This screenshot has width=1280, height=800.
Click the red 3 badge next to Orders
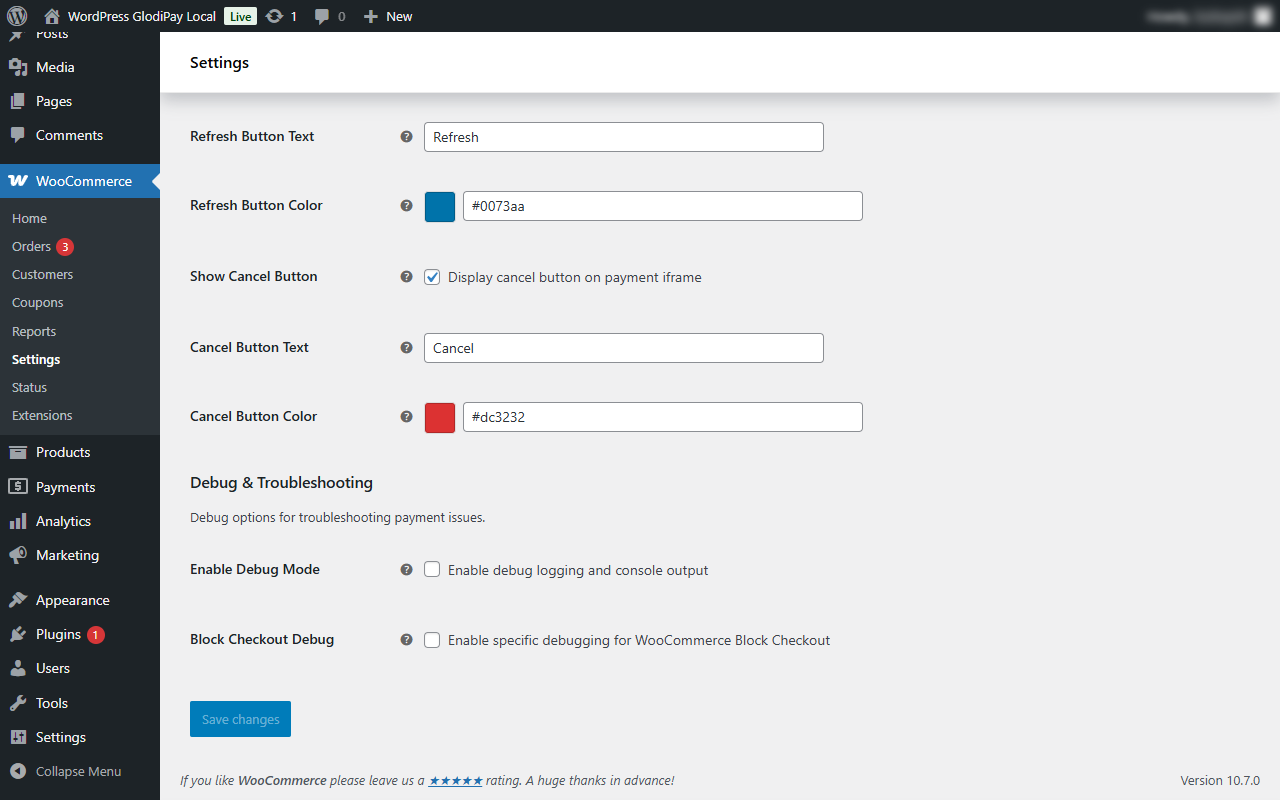click(65, 246)
